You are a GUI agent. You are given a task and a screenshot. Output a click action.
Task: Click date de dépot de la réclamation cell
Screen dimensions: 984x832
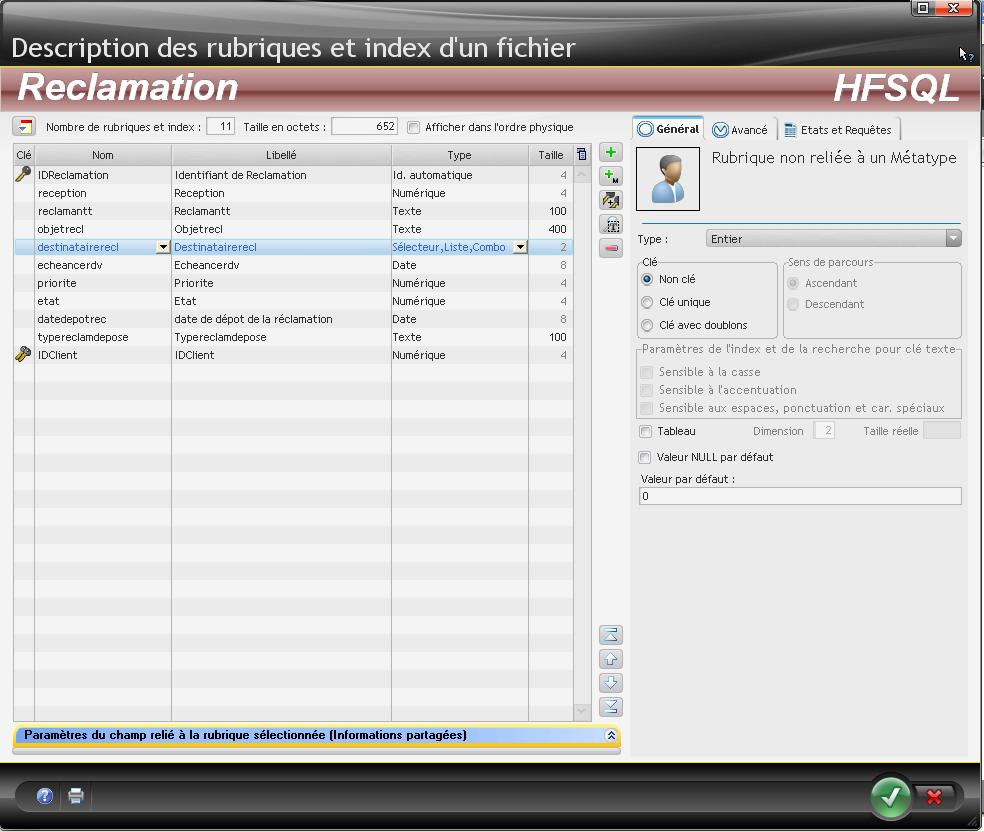pos(281,319)
